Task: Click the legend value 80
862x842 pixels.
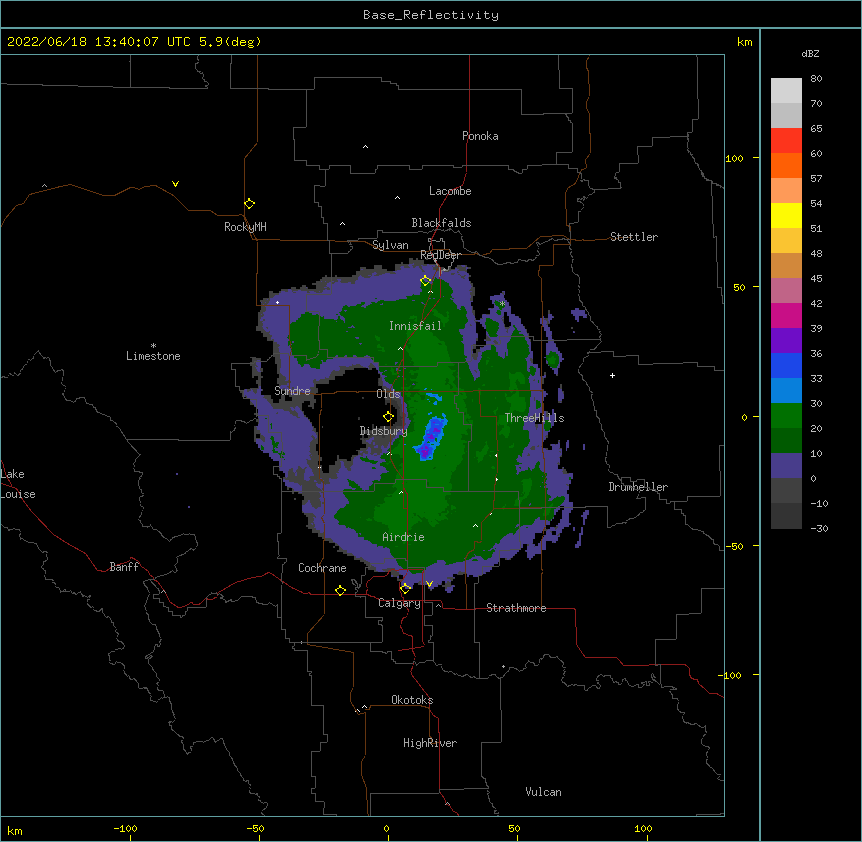Action: 816,79
